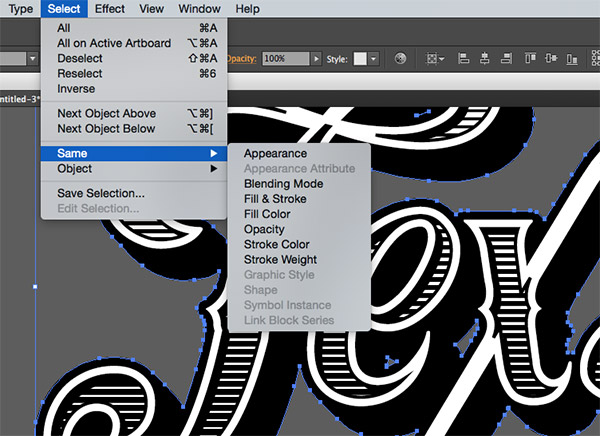
Task: Choose All from Select menu
Action: click(134, 28)
